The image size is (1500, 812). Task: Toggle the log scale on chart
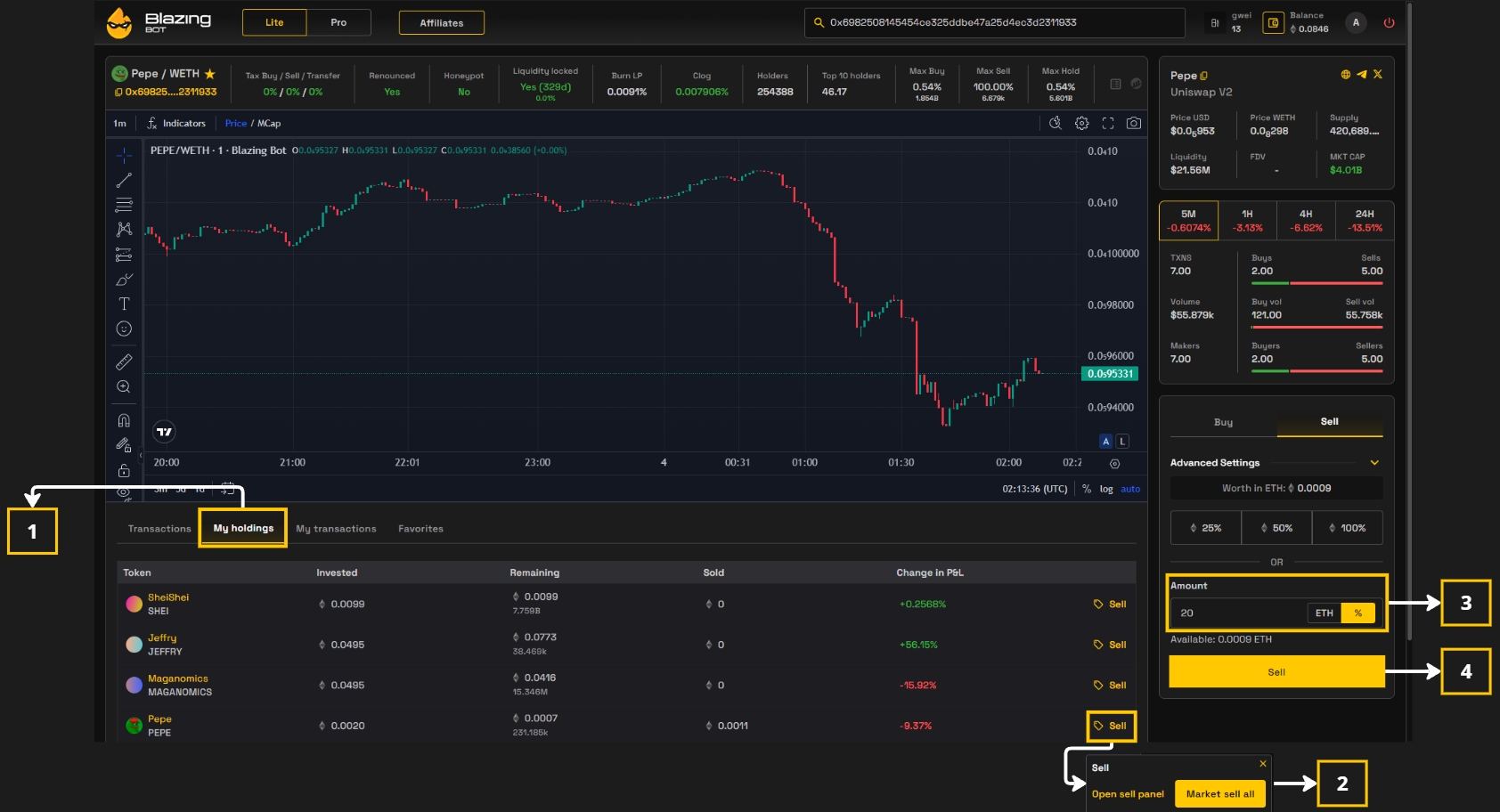point(1105,489)
